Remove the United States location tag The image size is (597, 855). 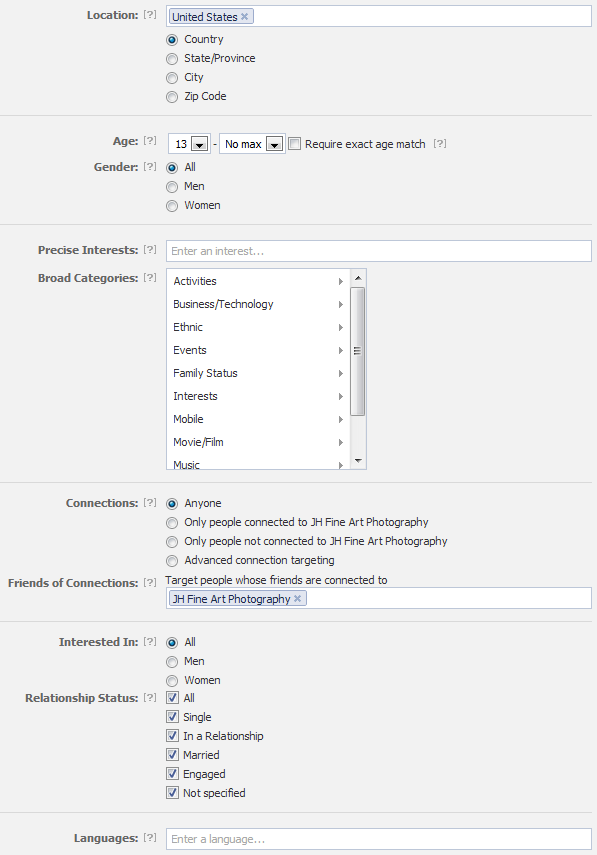click(244, 16)
